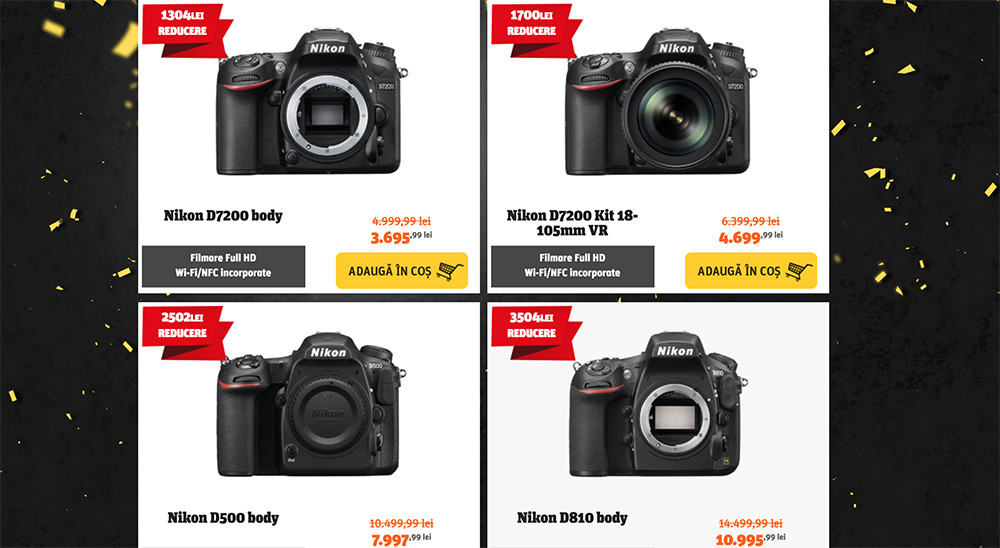This screenshot has height=548, width=1000.
Task: Open the Nikon D500 body title link
Action: (223, 517)
